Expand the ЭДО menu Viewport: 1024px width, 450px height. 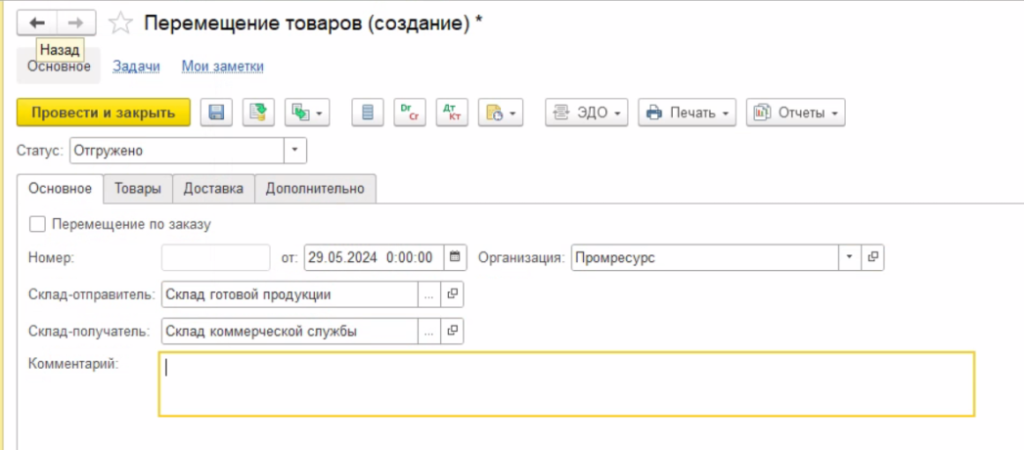(x=587, y=113)
